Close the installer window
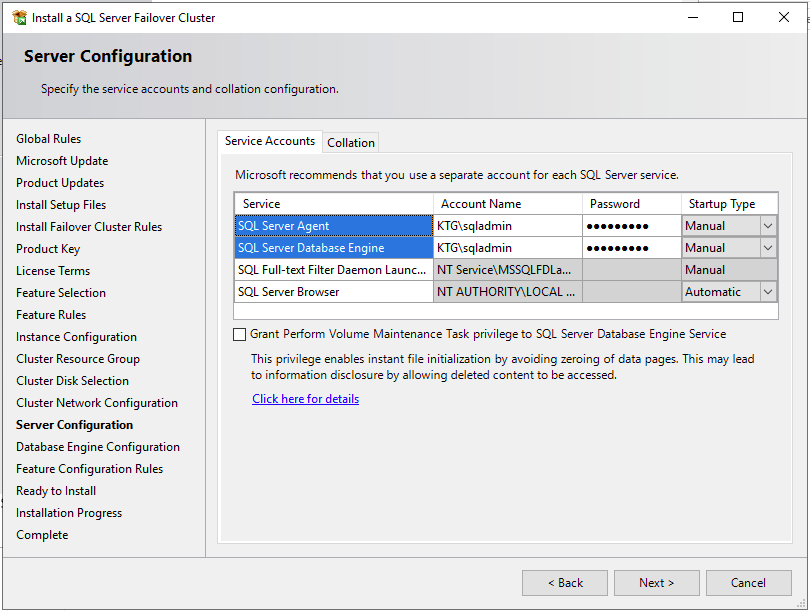810x611 pixels. pos(784,18)
